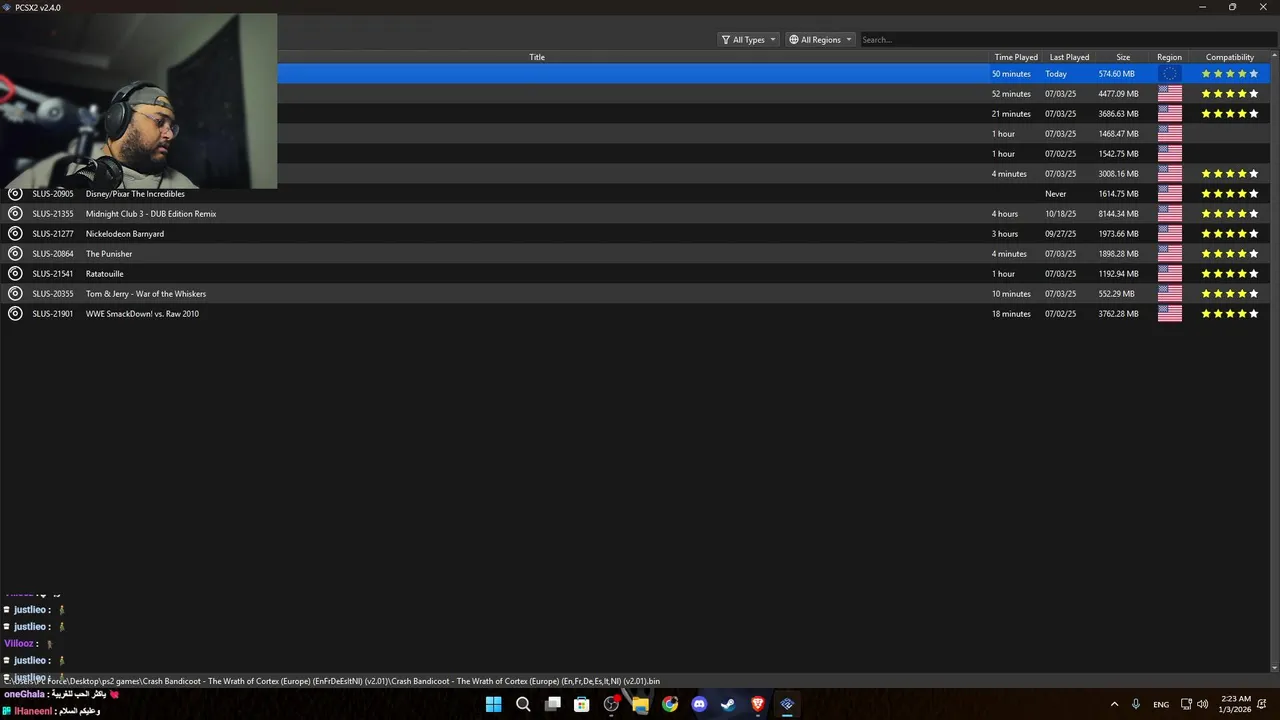Click the "Never" last played cell
Viewport: 1280px width, 720px height.
click(1056, 194)
